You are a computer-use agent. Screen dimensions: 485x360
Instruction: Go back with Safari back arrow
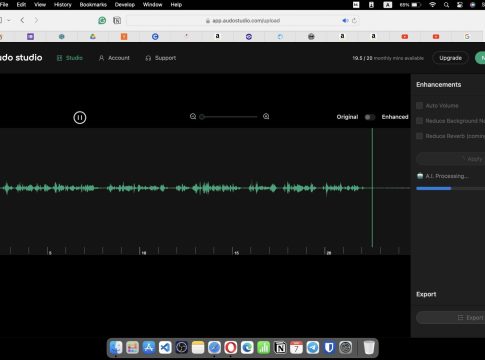(22, 20)
